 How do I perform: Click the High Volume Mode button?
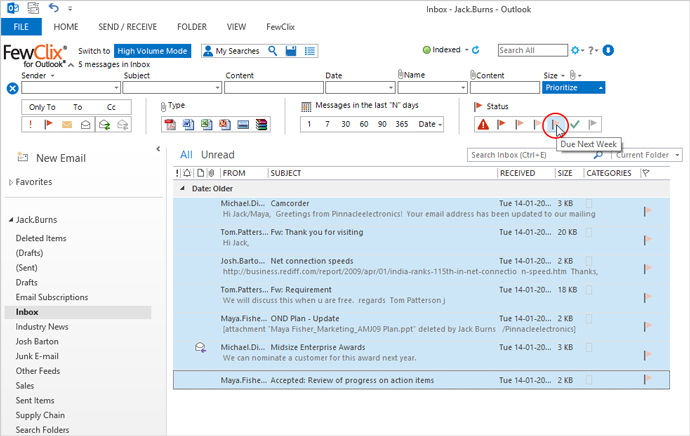[x=151, y=50]
